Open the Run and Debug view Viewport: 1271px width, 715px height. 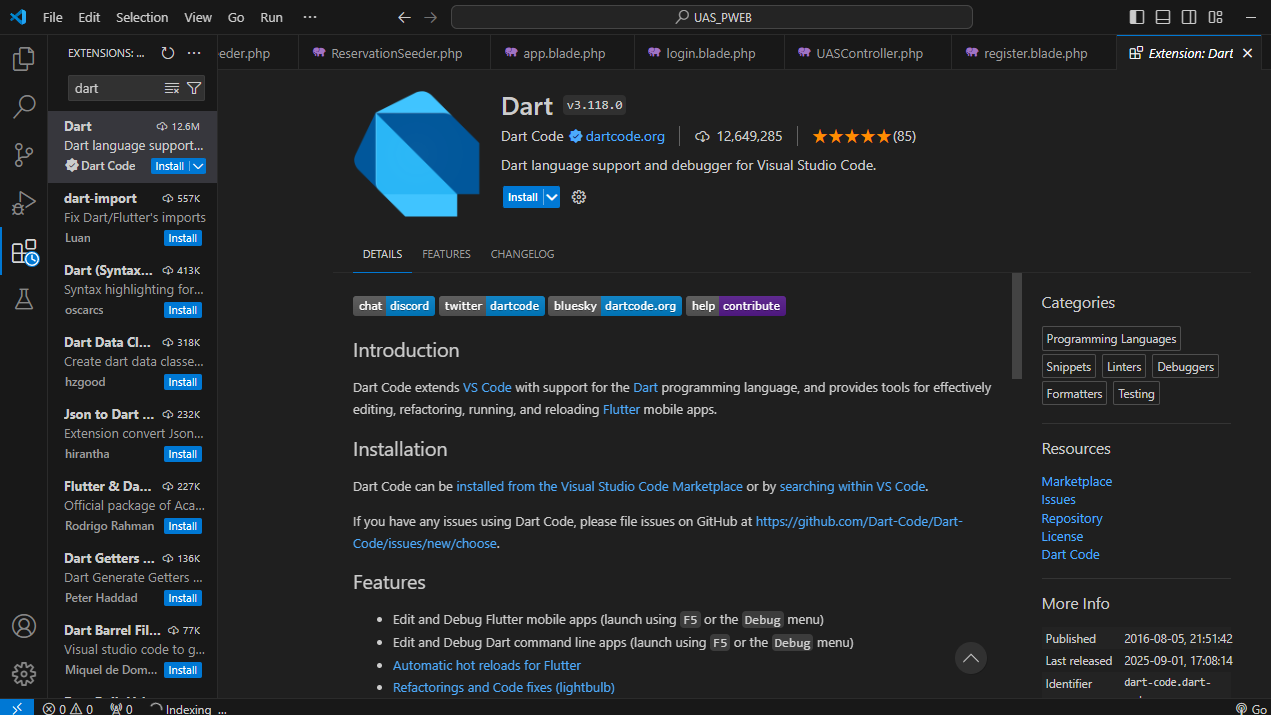[24, 203]
